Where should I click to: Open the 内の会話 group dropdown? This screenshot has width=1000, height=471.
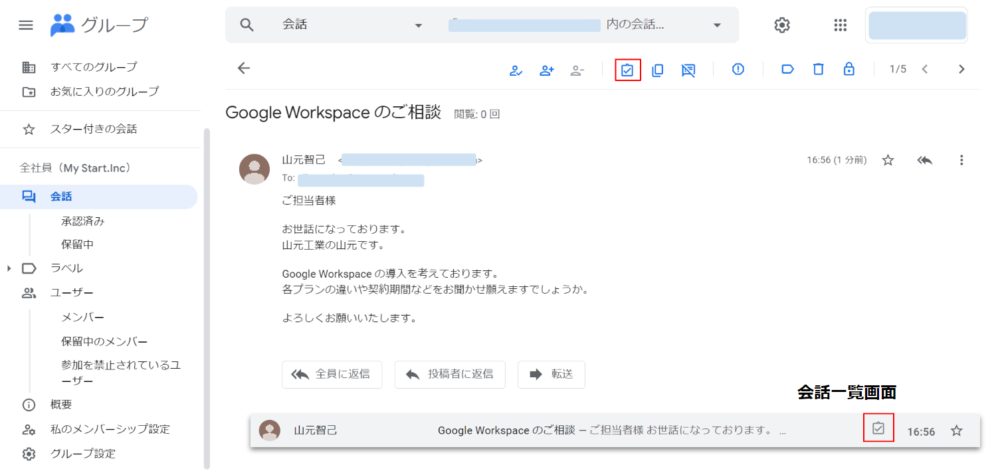(x=717, y=25)
